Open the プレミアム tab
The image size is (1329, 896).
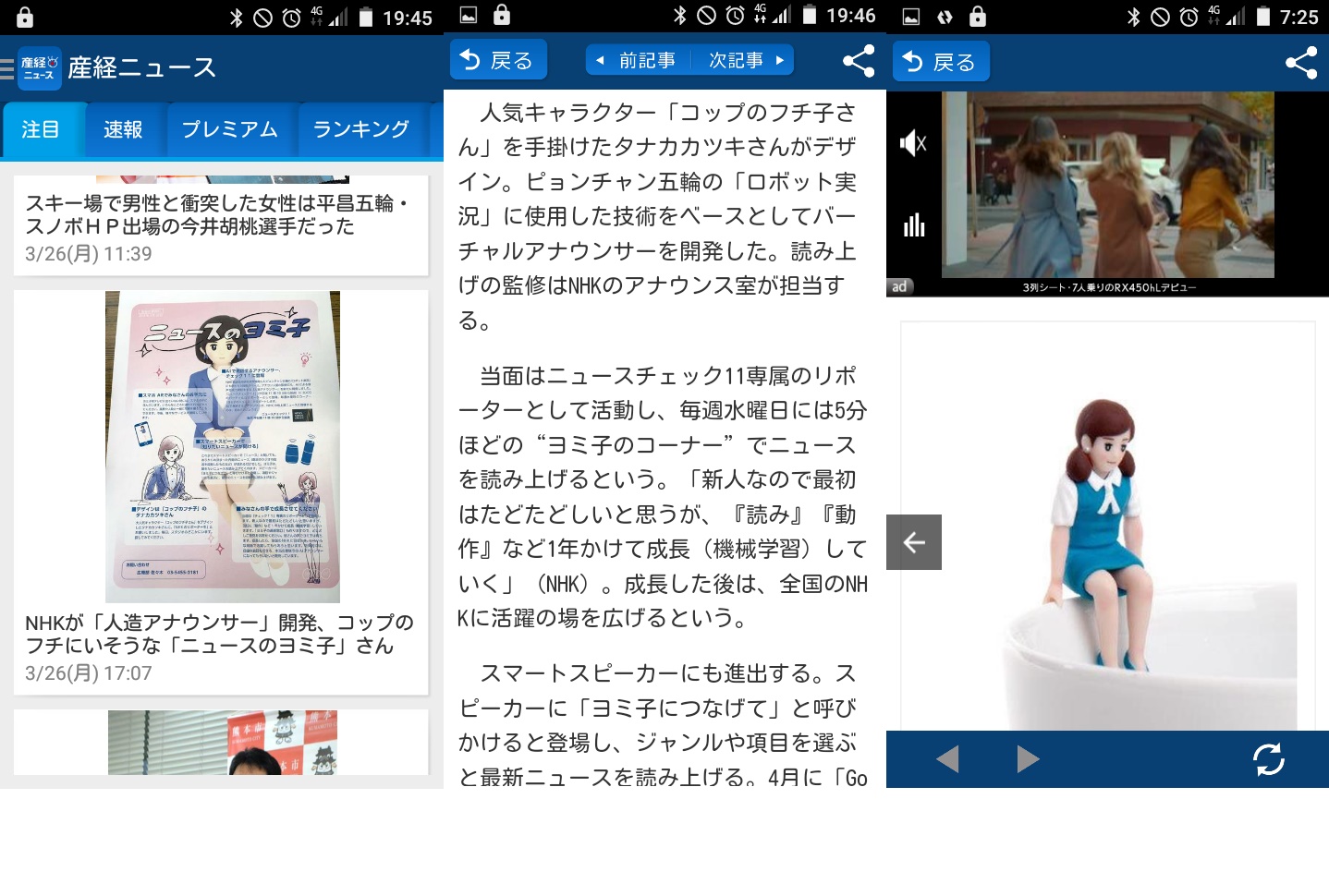229,129
